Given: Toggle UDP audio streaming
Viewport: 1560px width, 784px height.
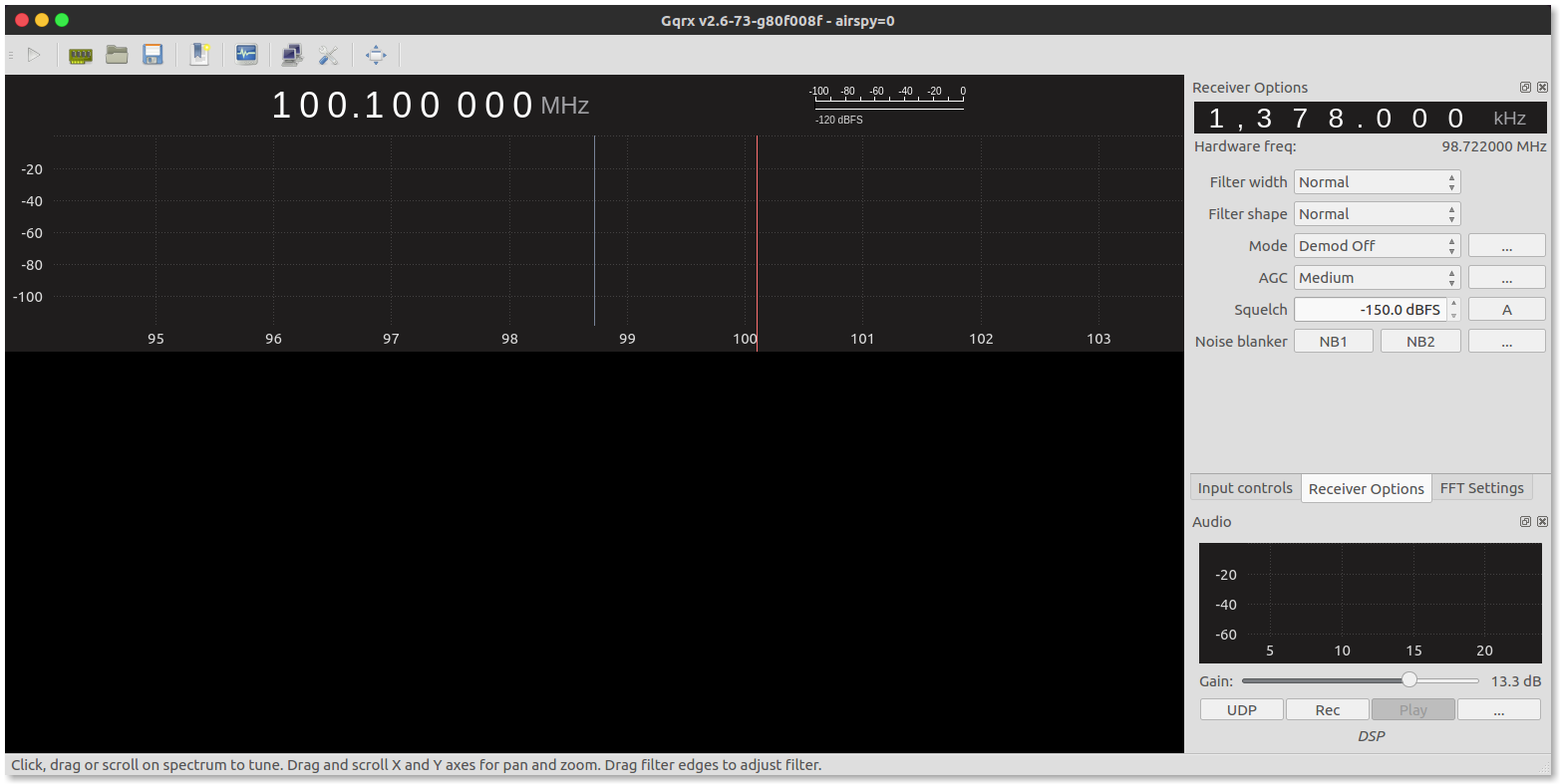Looking at the screenshot, I should [1242, 710].
